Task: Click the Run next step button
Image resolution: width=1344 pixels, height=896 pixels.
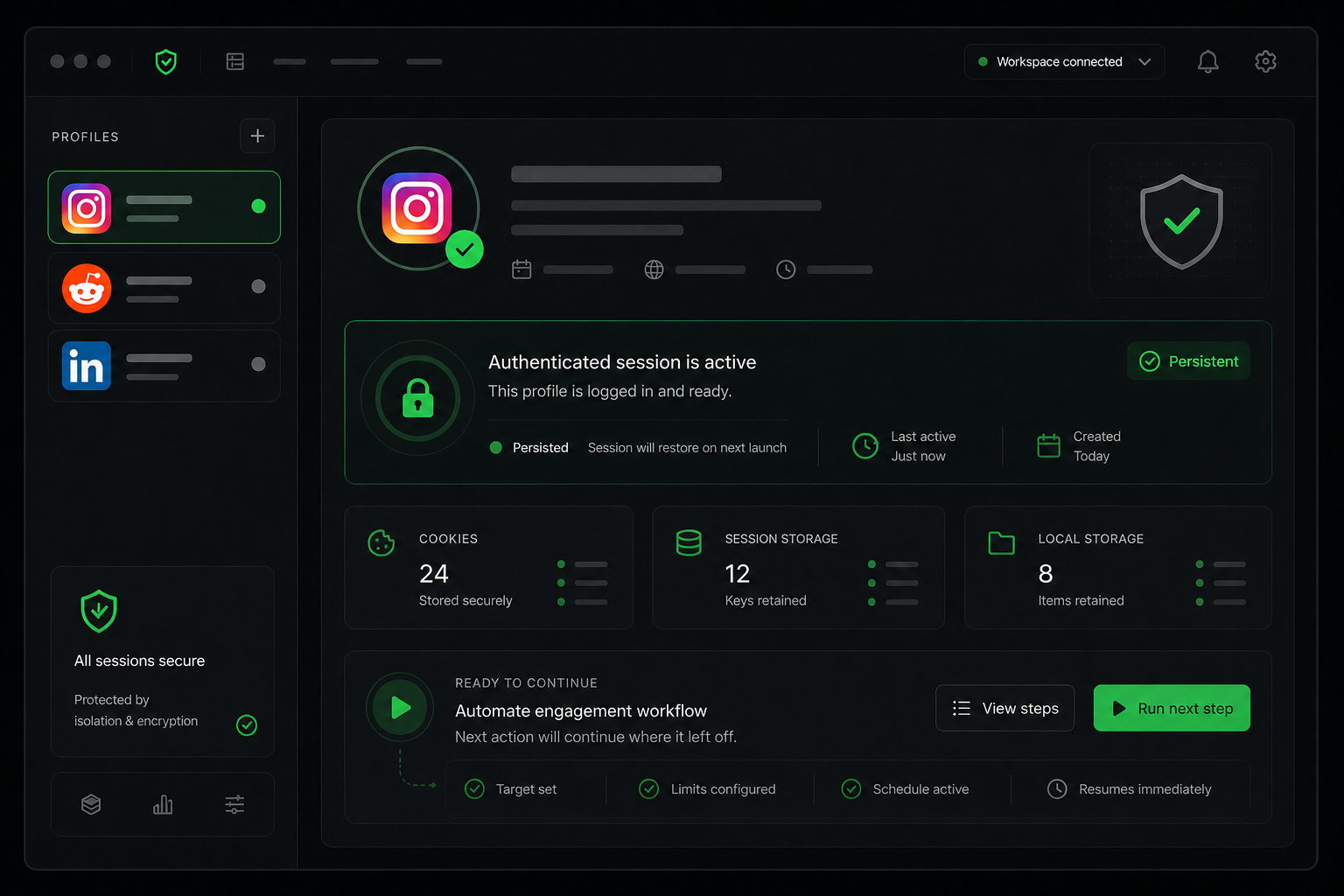Action: (x=1172, y=708)
